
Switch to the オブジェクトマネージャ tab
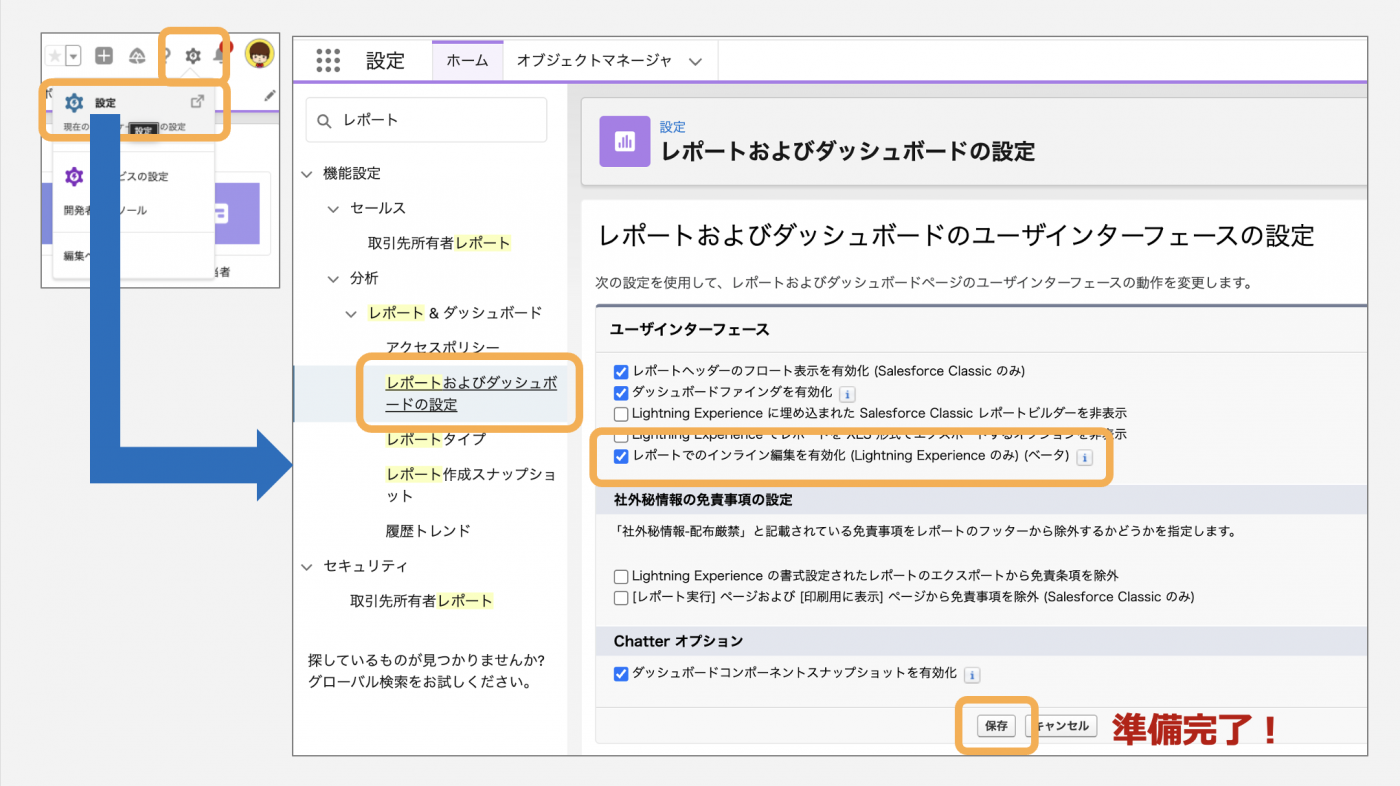click(x=594, y=60)
